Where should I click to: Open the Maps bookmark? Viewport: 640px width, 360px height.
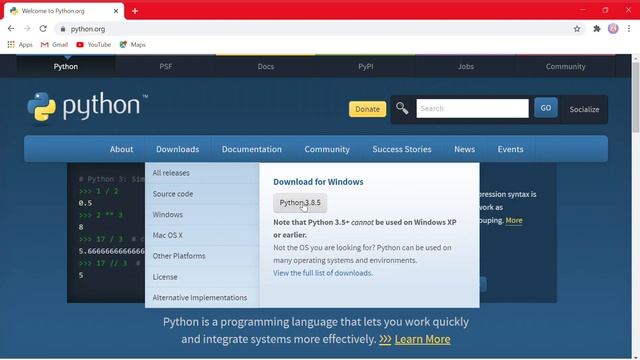133,44
